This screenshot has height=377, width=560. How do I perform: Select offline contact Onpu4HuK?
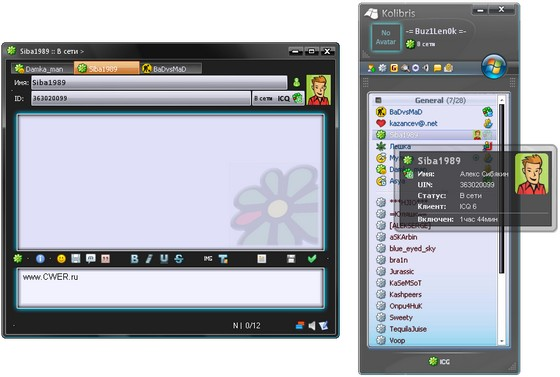434,306
